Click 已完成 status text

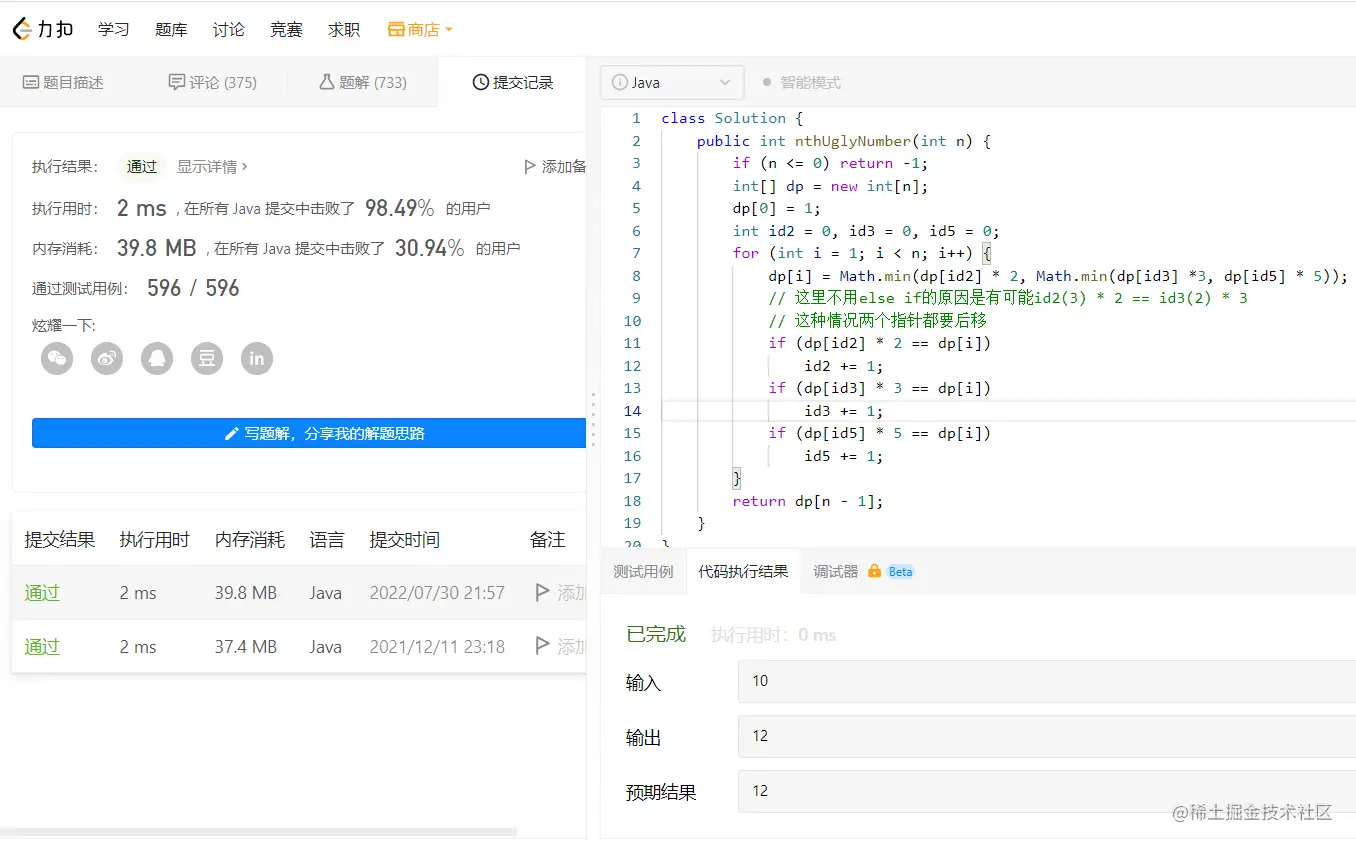[x=656, y=634]
